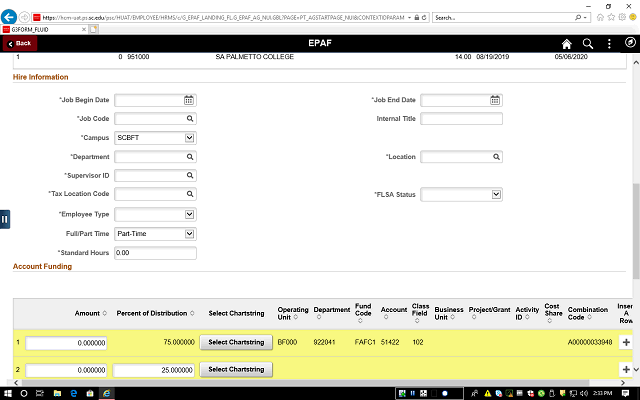640x400 pixels.
Task: Open Full/Part Time dropdown showing Part-Time
Action: click(x=155, y=234)
